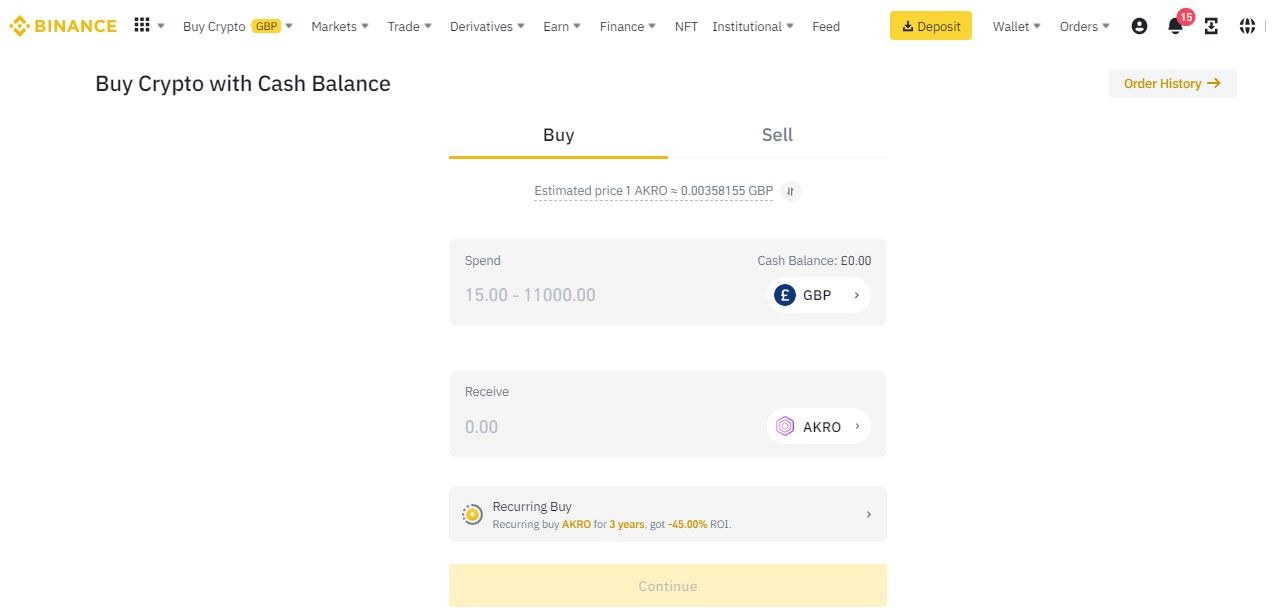The height and width of the screenshot is (613, 1272).
Task: Expand the Wallet dropdown menu
Action: (x=1016, y=27)
